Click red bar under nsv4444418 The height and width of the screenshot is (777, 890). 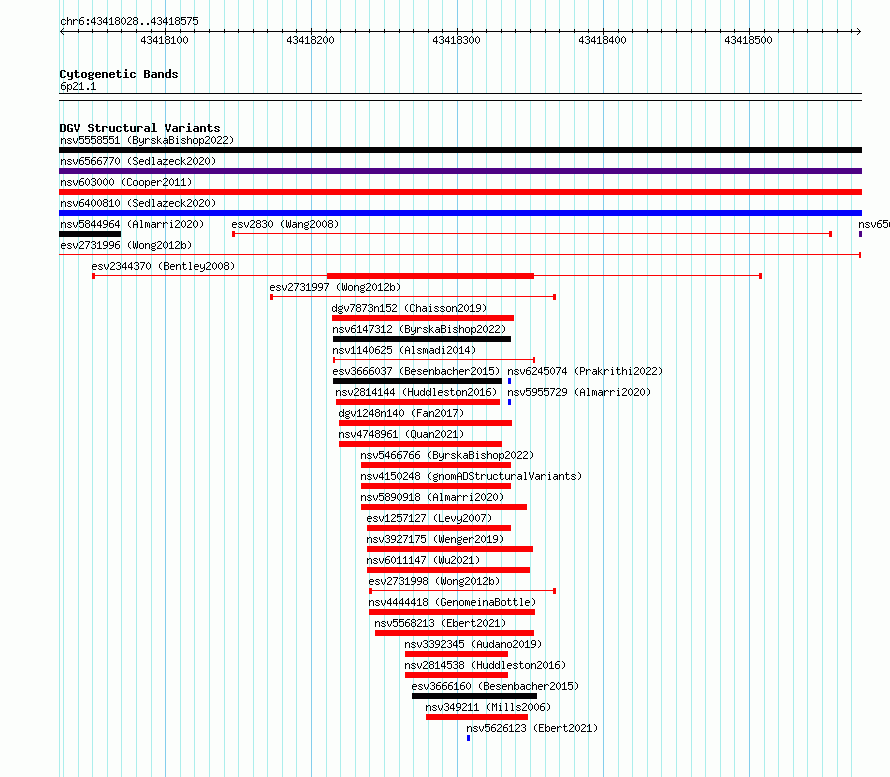(x=452, y=612)
